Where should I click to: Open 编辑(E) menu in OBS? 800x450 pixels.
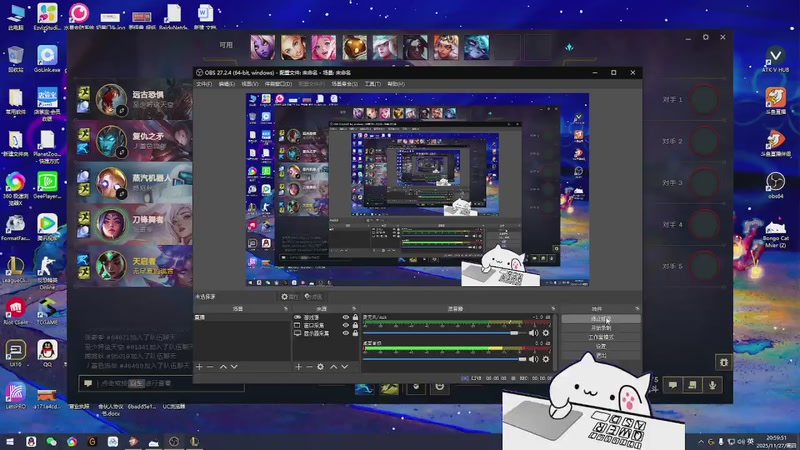[x=227, y=84]
